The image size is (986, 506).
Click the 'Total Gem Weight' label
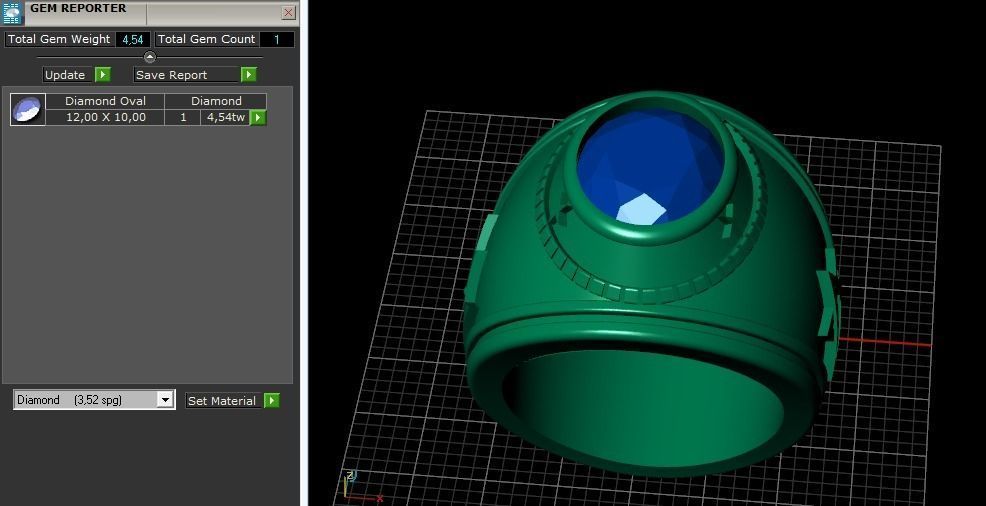[59, 40]
